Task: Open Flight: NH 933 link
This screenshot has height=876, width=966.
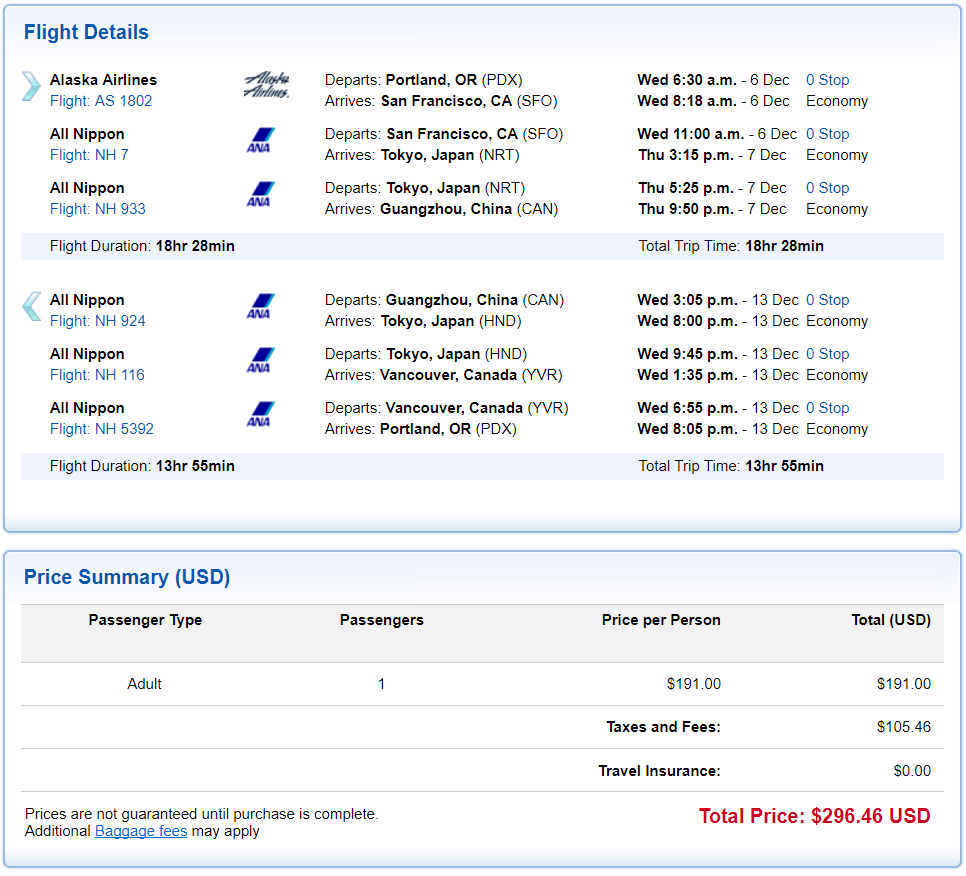Action: [x=98, y=209]
